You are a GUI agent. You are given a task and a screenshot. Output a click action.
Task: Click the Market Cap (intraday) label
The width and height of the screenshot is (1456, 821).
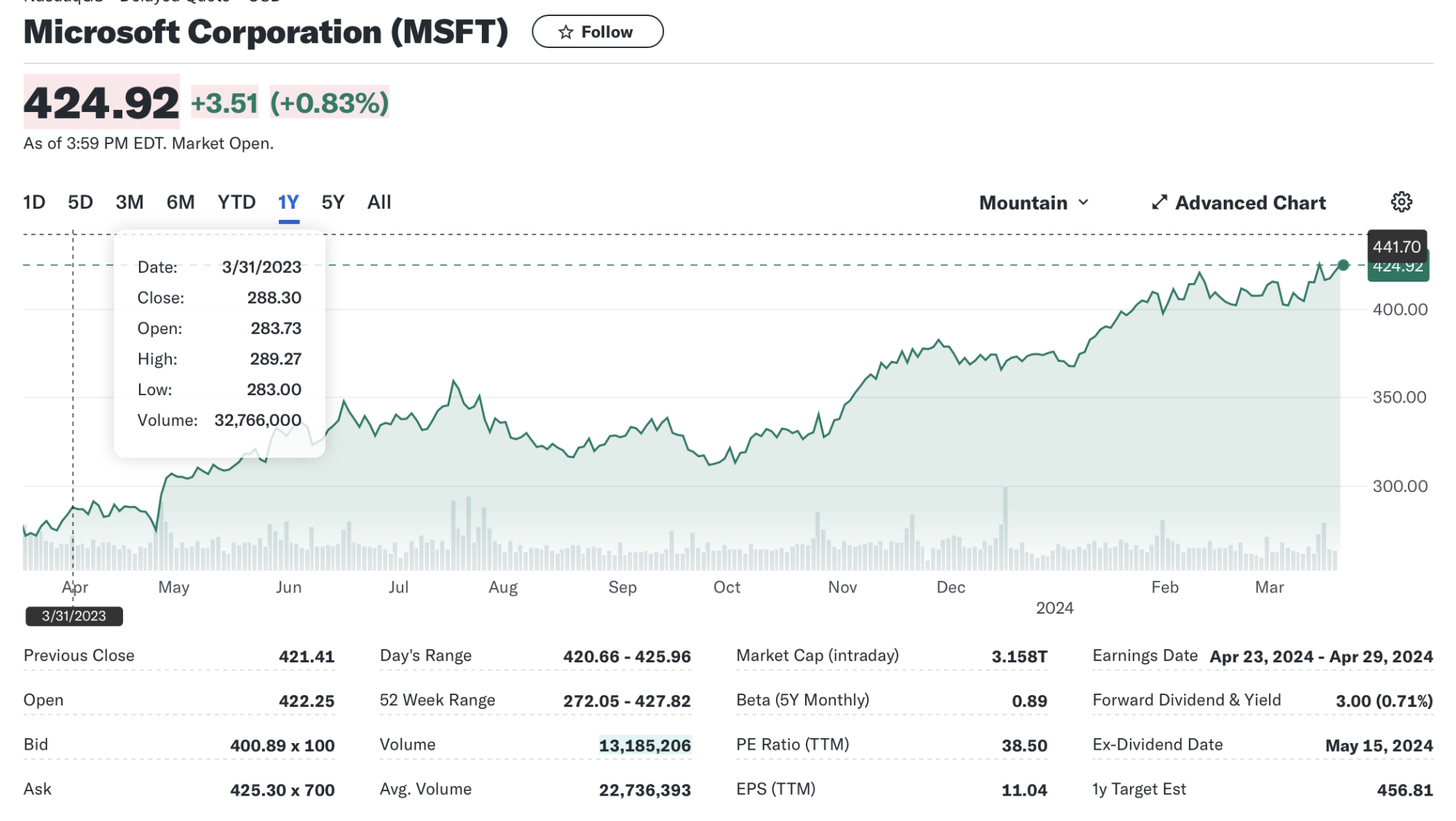click(x=817, y=656)
